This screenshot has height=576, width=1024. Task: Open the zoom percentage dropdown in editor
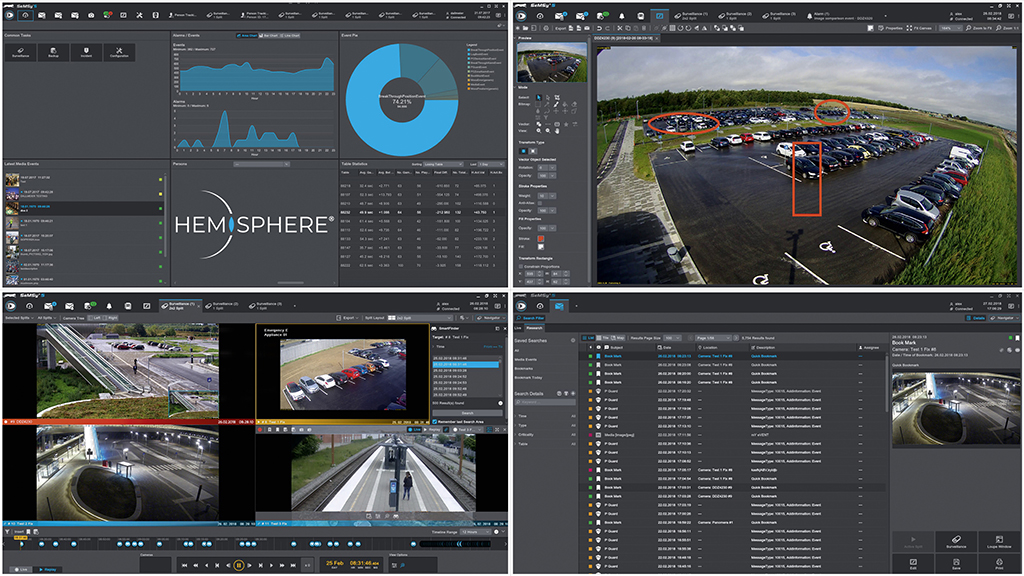click(949, 29)
